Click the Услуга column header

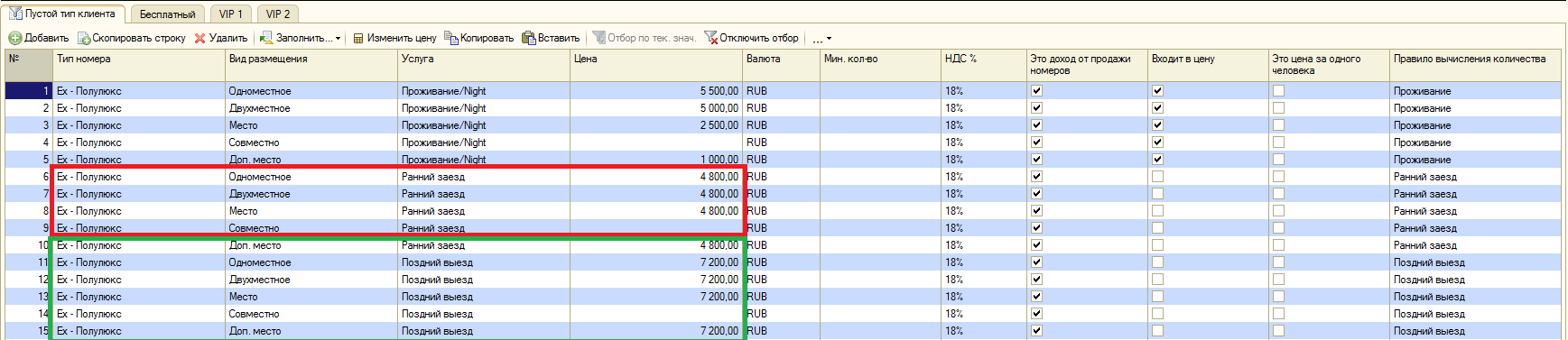[484, 65]
